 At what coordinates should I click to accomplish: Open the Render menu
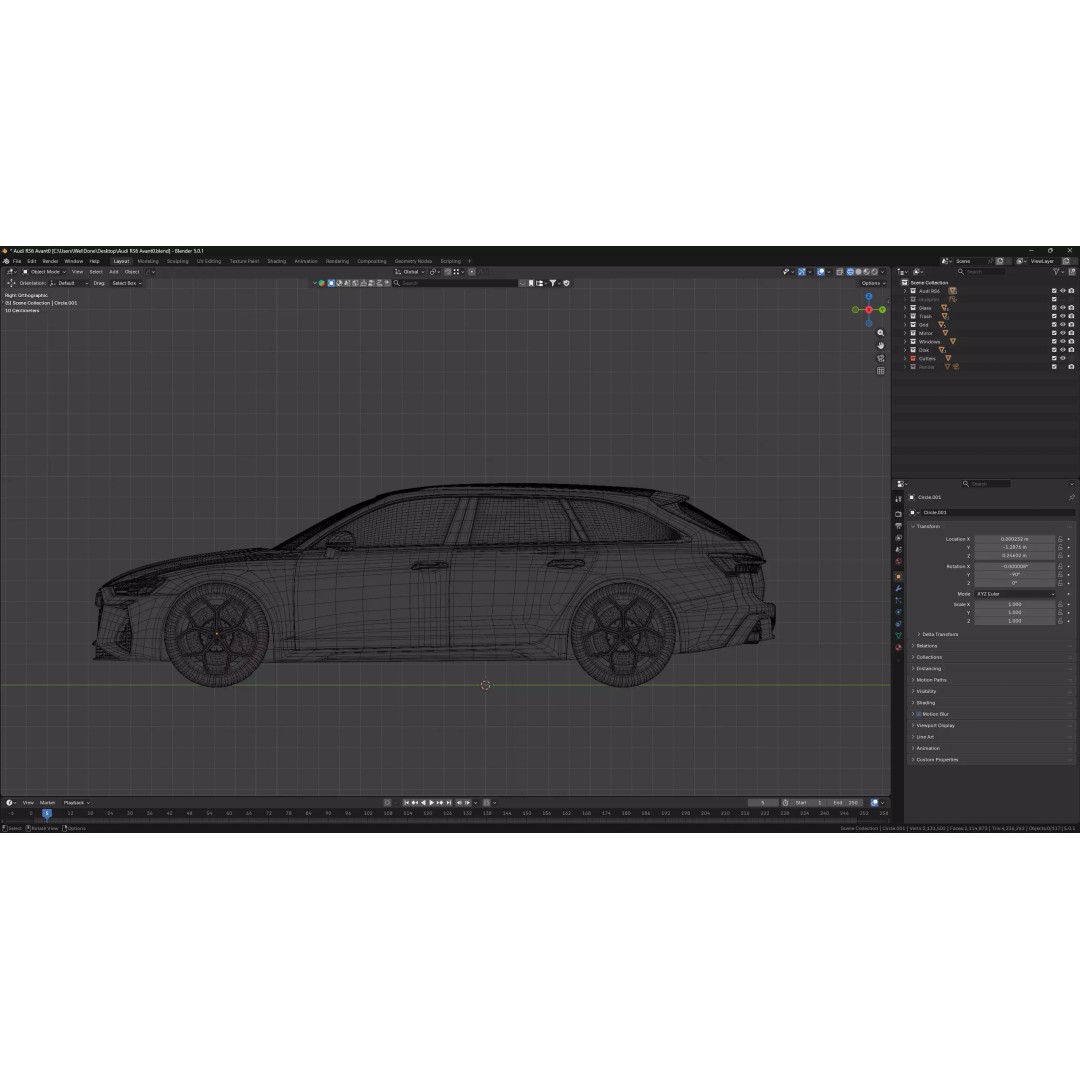click(50, 262)
